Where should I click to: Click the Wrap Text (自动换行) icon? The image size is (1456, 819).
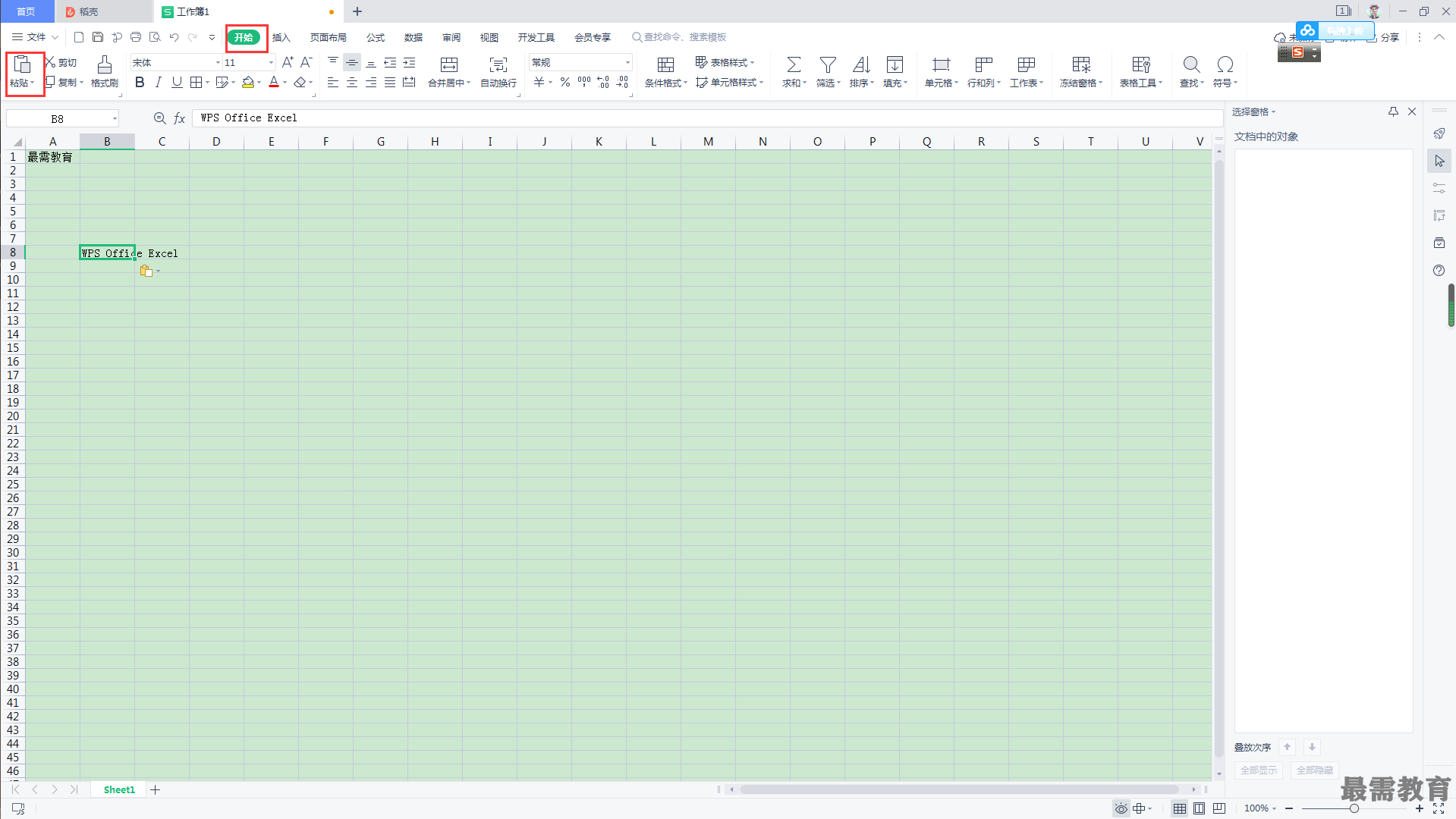498,65
